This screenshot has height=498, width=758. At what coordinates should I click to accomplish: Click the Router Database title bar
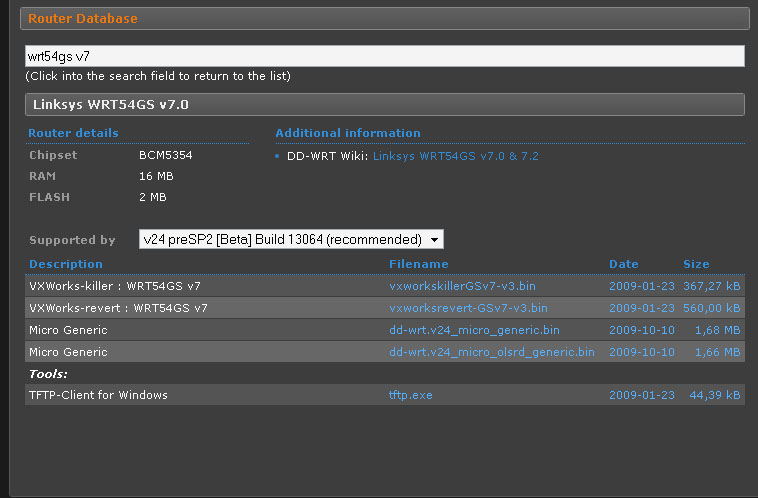pyautogui.click(x=385, y=18)
